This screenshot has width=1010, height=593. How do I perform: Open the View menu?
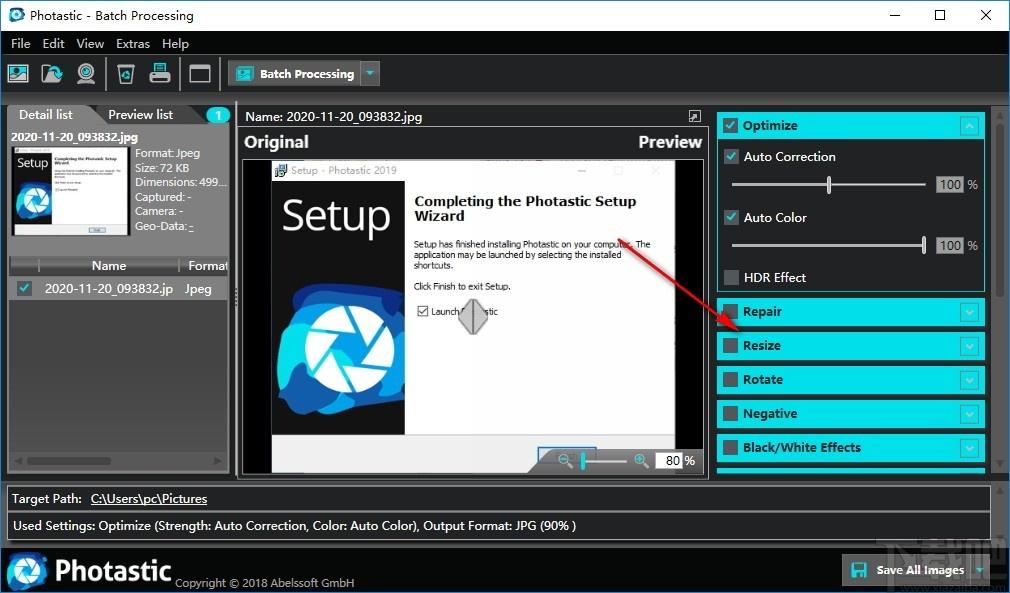tap(90, 44)
